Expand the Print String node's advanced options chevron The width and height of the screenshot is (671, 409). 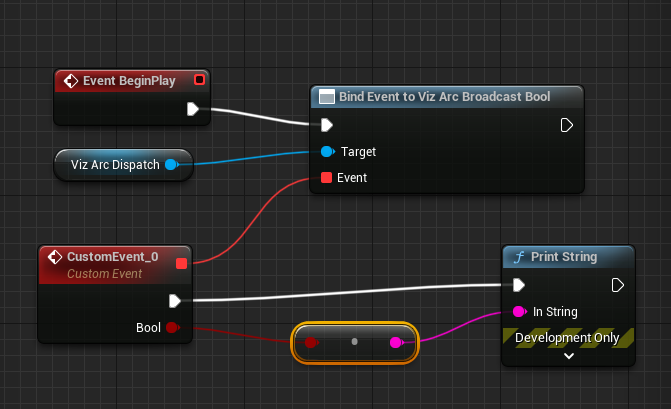[x=568, y=356]
